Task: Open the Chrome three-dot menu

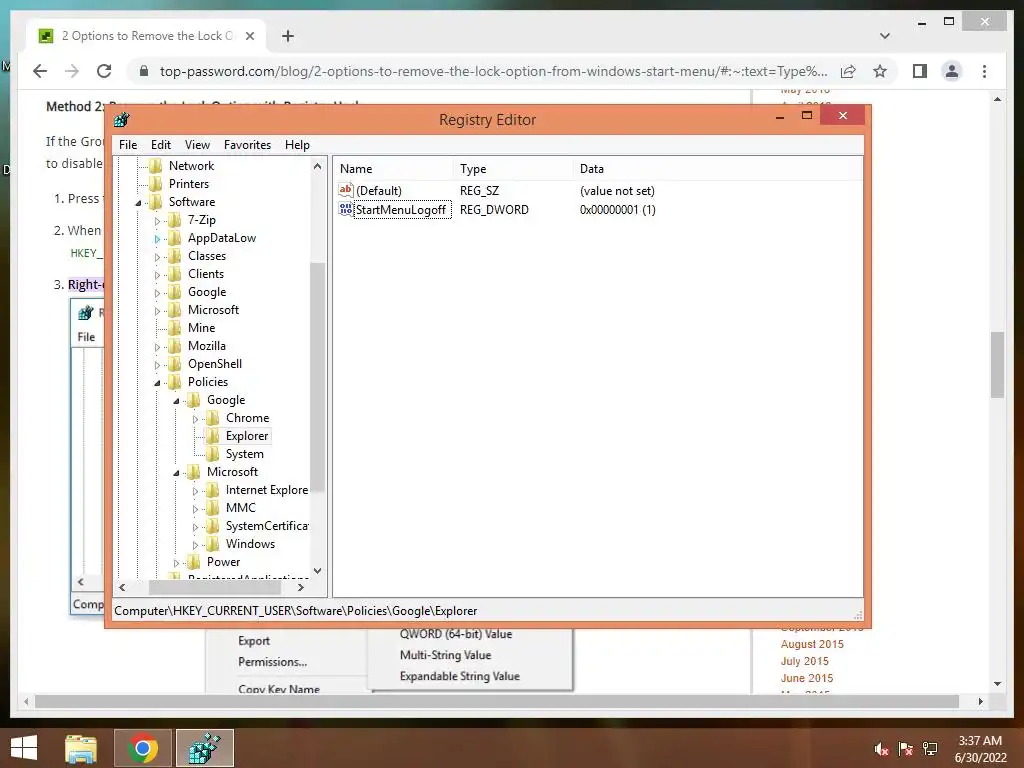Action: pyautogui.click(x=984, y=71)
